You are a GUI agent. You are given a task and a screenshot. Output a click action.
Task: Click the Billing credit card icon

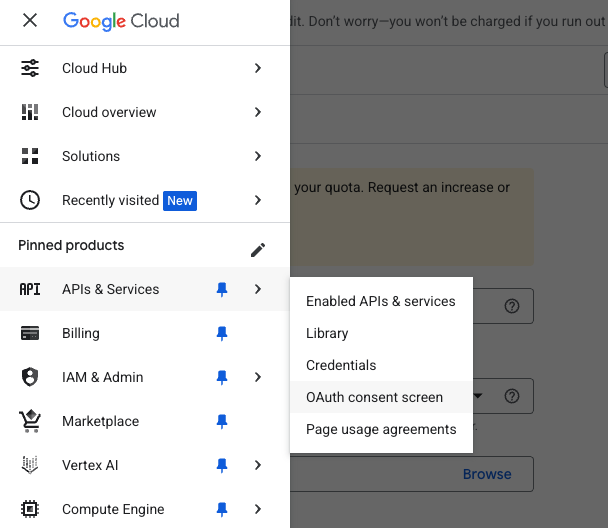tap(30, 333)
